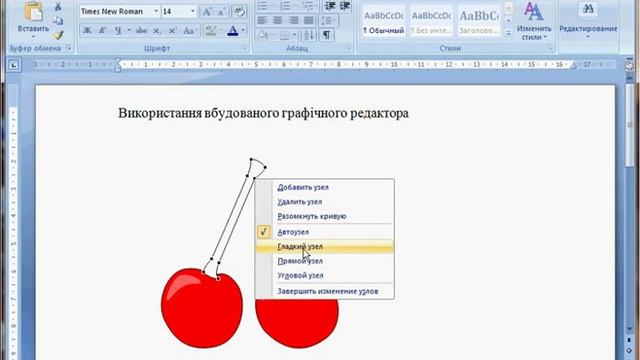Screen dimensions: 640x360
Task: Toggle justify alignment
Action: (x=309, y=20)
